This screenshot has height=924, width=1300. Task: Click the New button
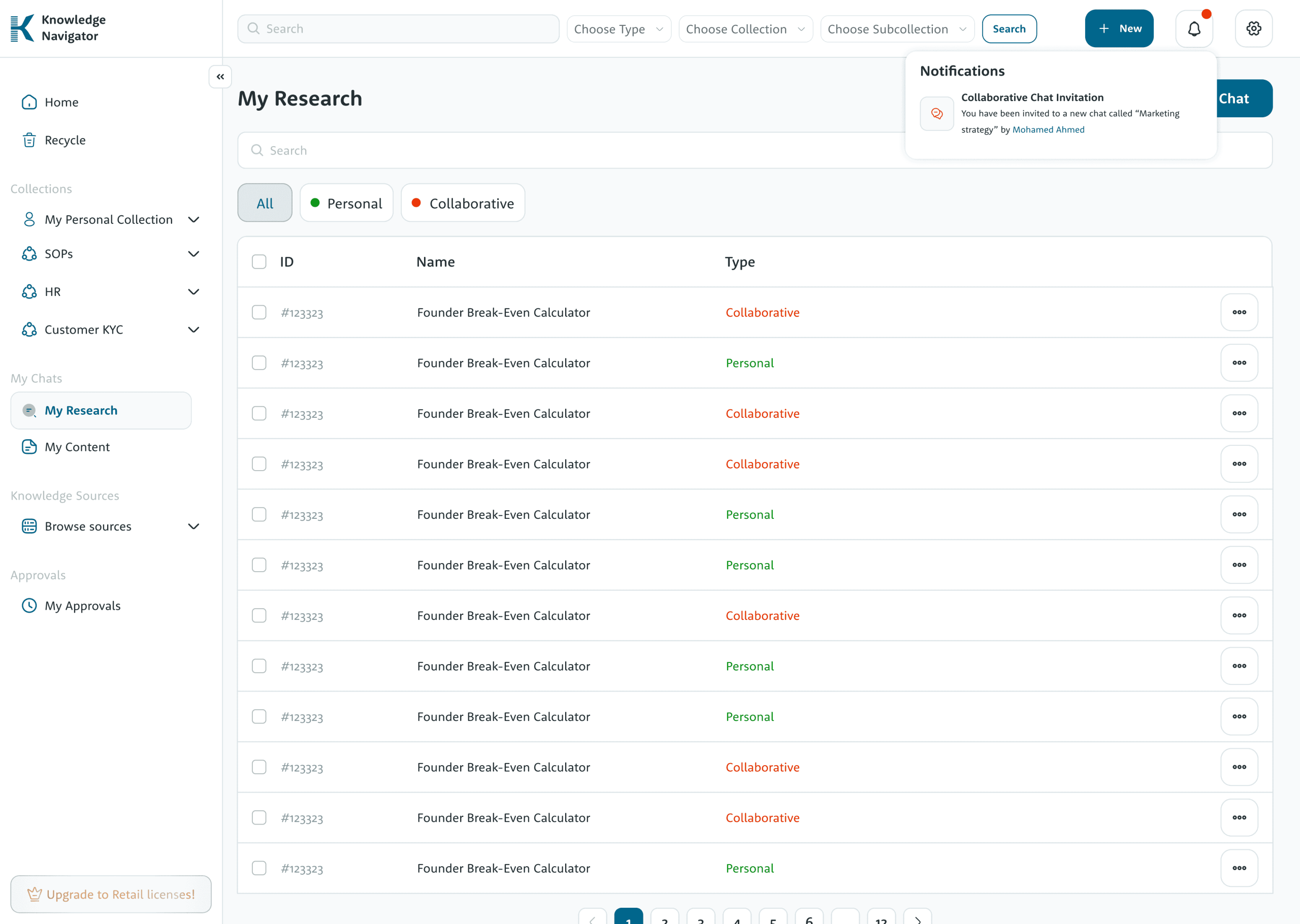1119,28
